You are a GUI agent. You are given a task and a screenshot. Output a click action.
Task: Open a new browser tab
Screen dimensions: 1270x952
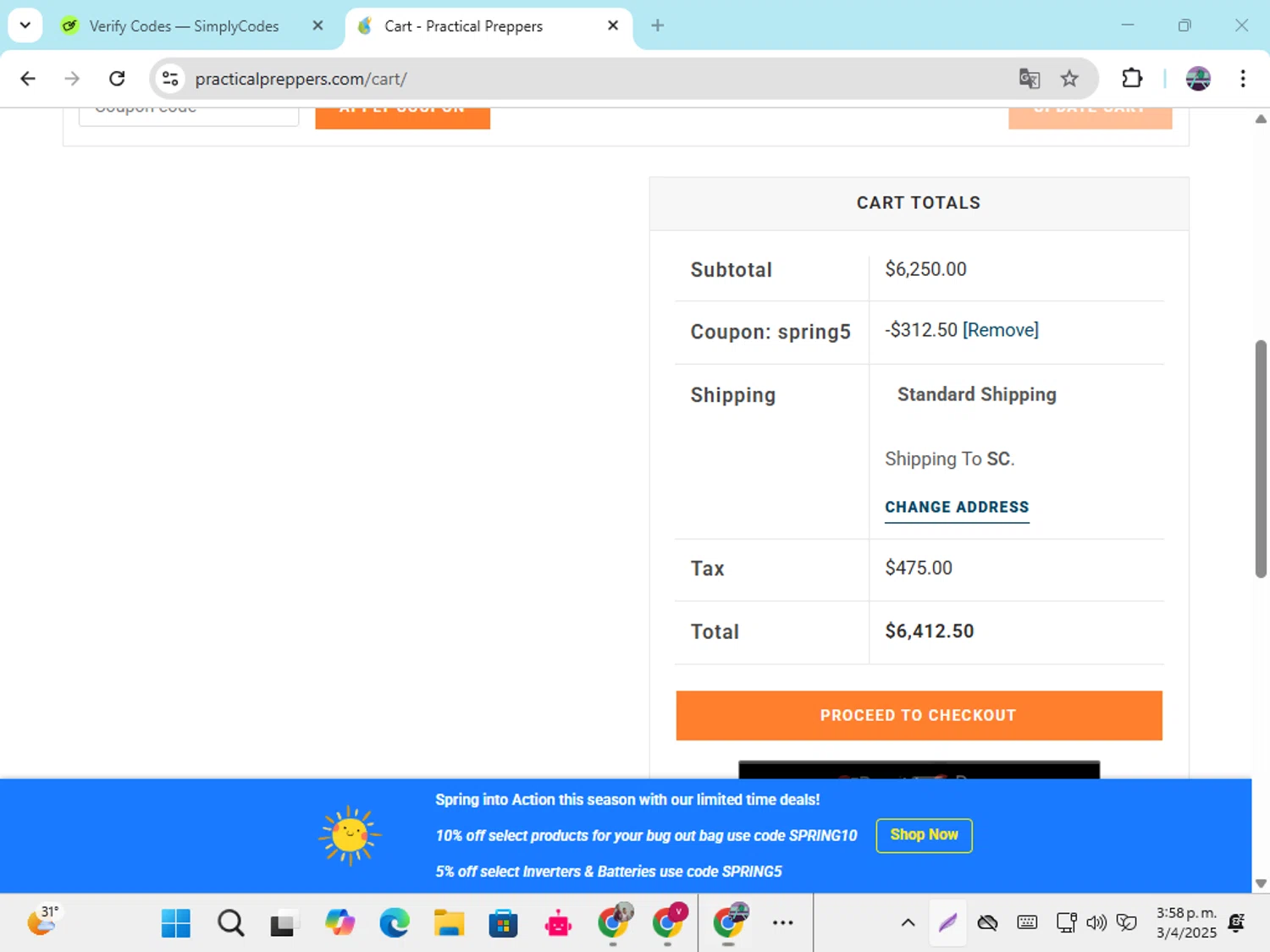658,25
